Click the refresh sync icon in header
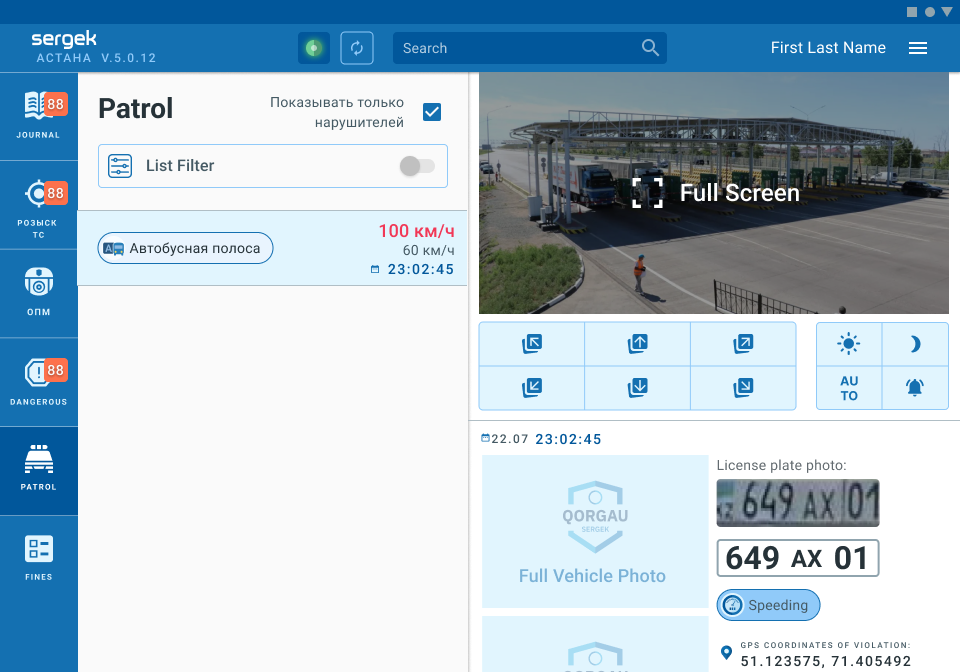960x672 pixels. (357, 48)
